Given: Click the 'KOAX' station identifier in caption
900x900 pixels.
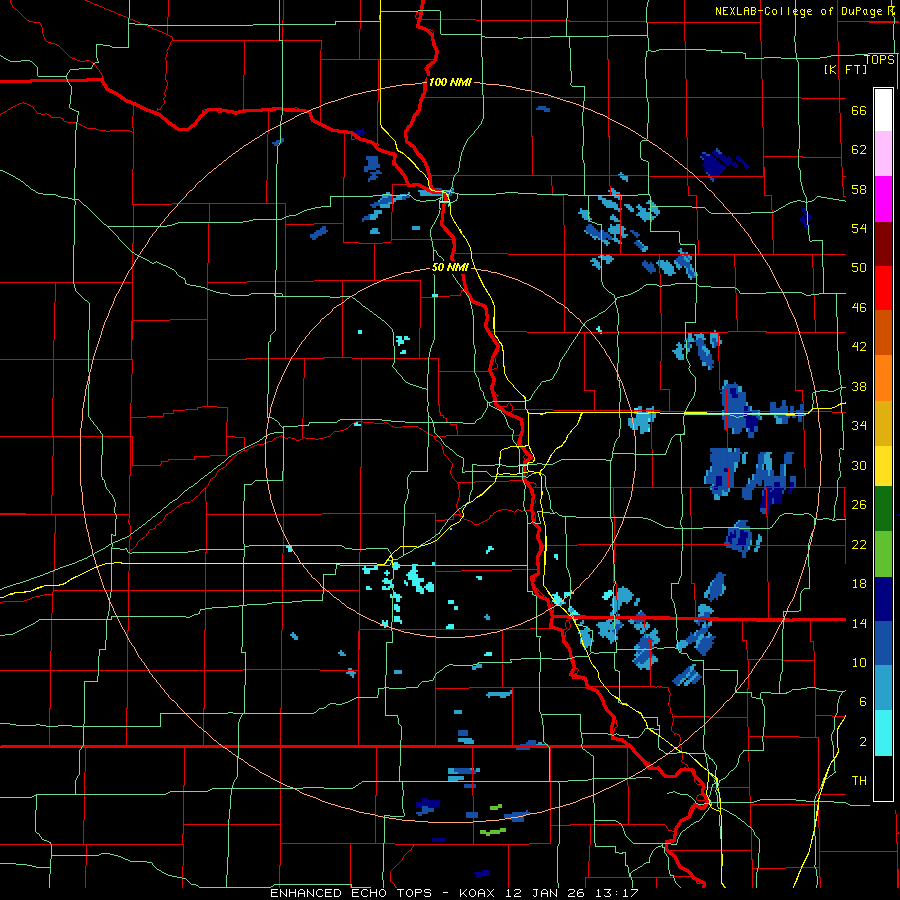Looking at the screenshot, I should click(x=479, y=893).
